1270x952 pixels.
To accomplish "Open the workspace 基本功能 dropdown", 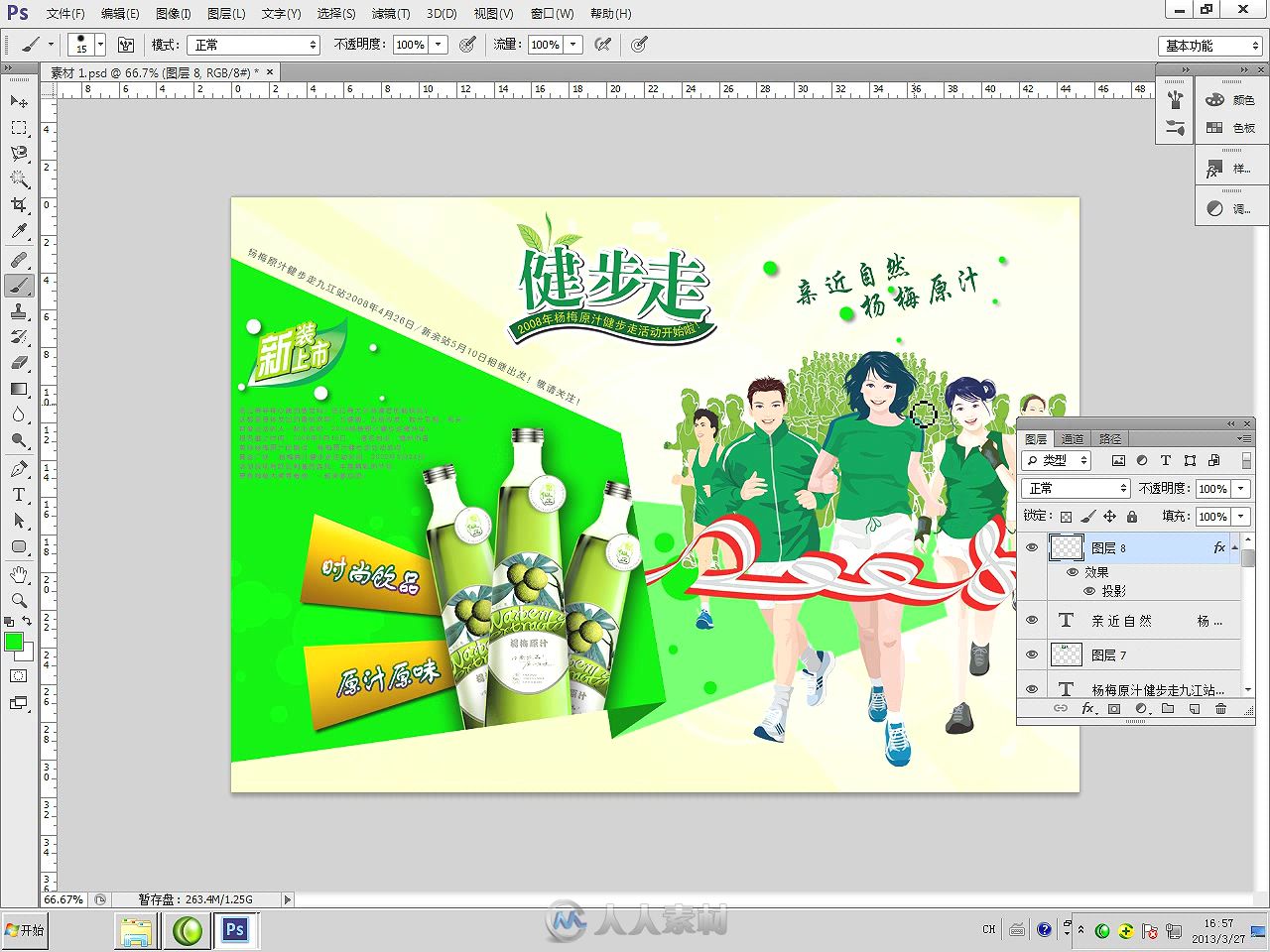I will [x=1210, y=46].
